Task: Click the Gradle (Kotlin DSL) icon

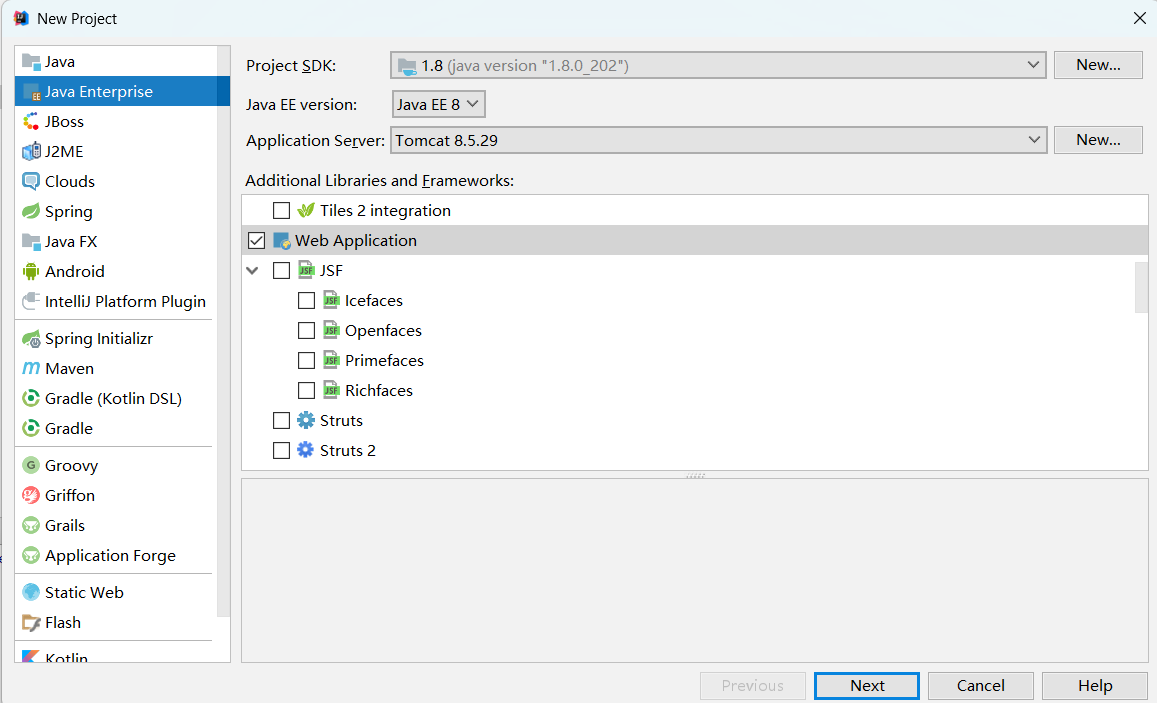Action: click(31, 398)
